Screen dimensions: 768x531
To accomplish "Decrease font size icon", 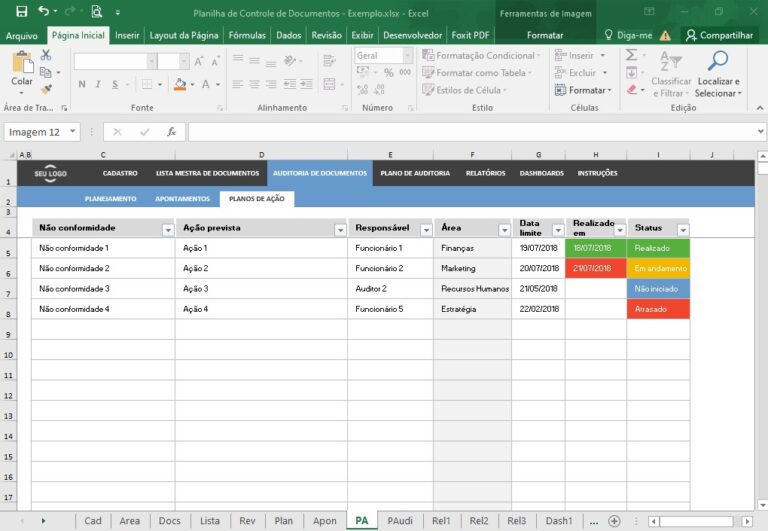I will coord(215,61).
